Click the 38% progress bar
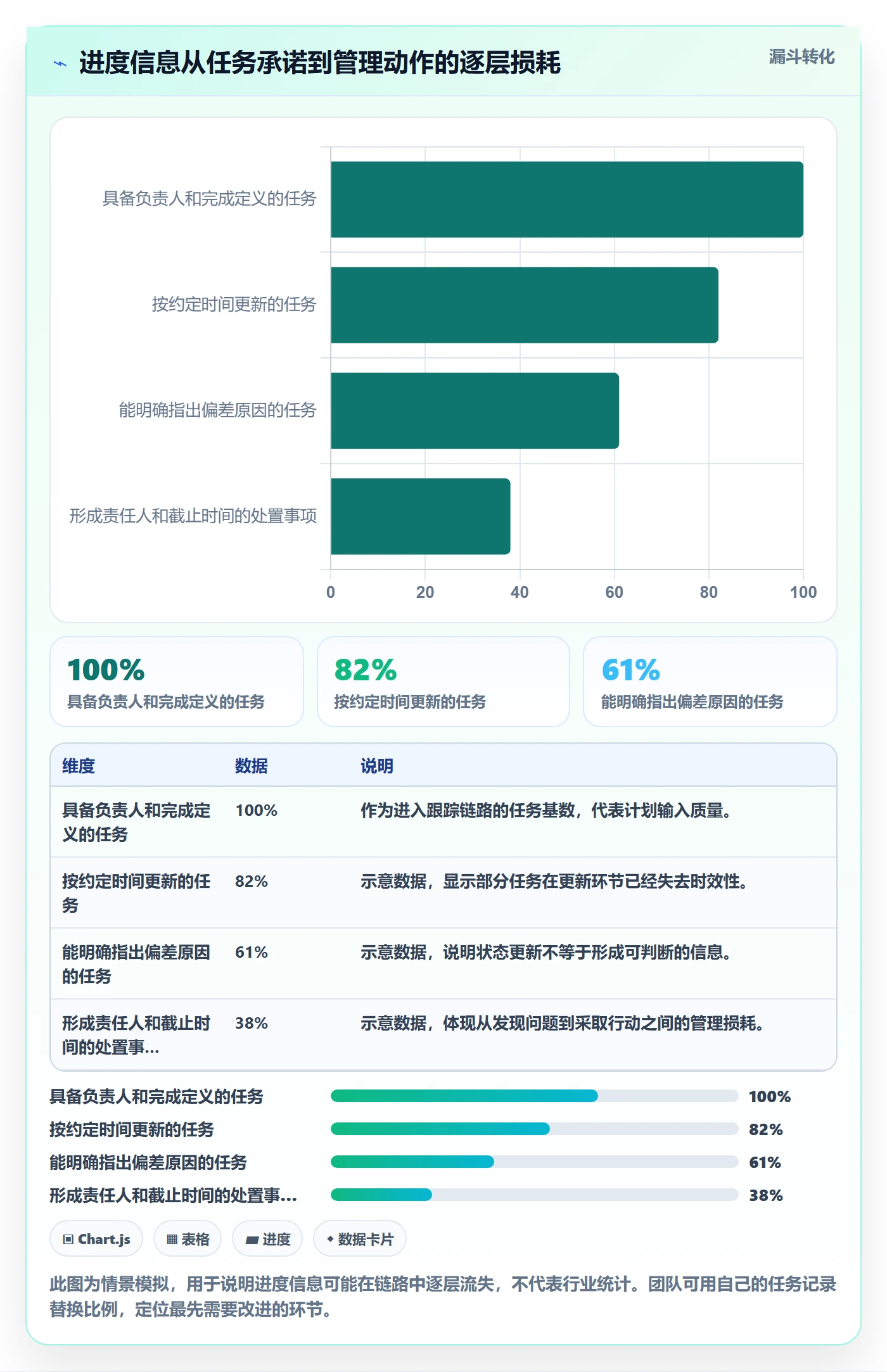 534,1195
